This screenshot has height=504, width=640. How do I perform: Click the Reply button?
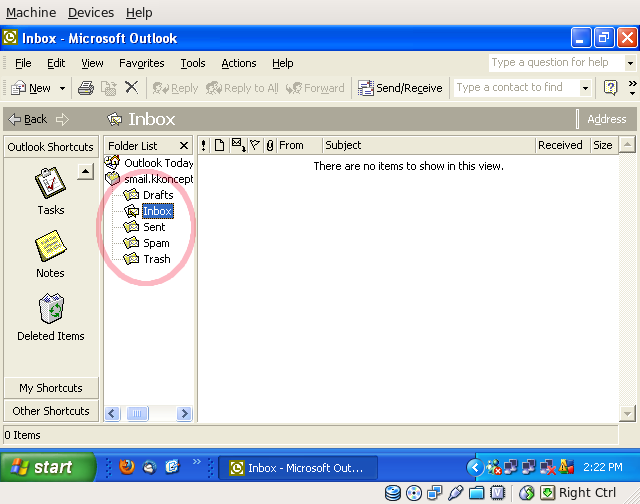pos(175,88)
